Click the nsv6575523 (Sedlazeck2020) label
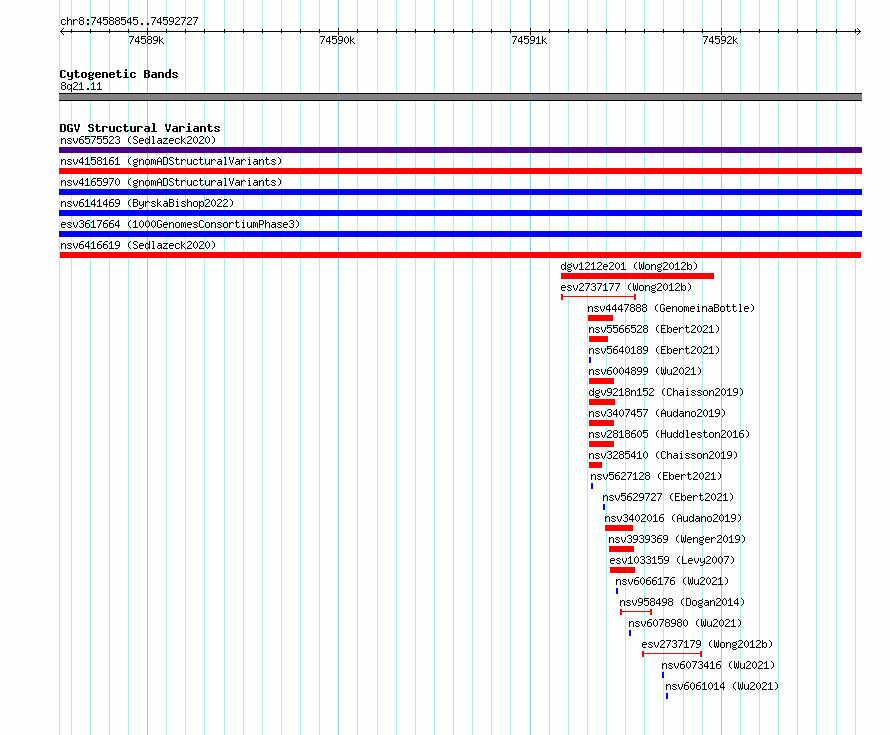 click(138, 140)
